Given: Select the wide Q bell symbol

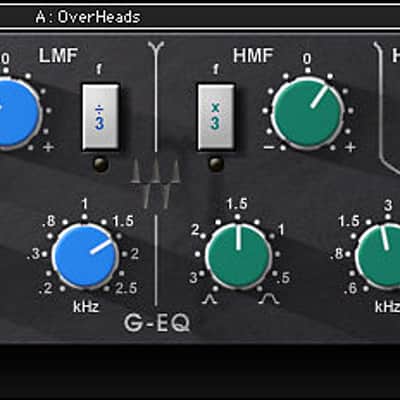Looking at the screenshot, I should pos(270,299).
